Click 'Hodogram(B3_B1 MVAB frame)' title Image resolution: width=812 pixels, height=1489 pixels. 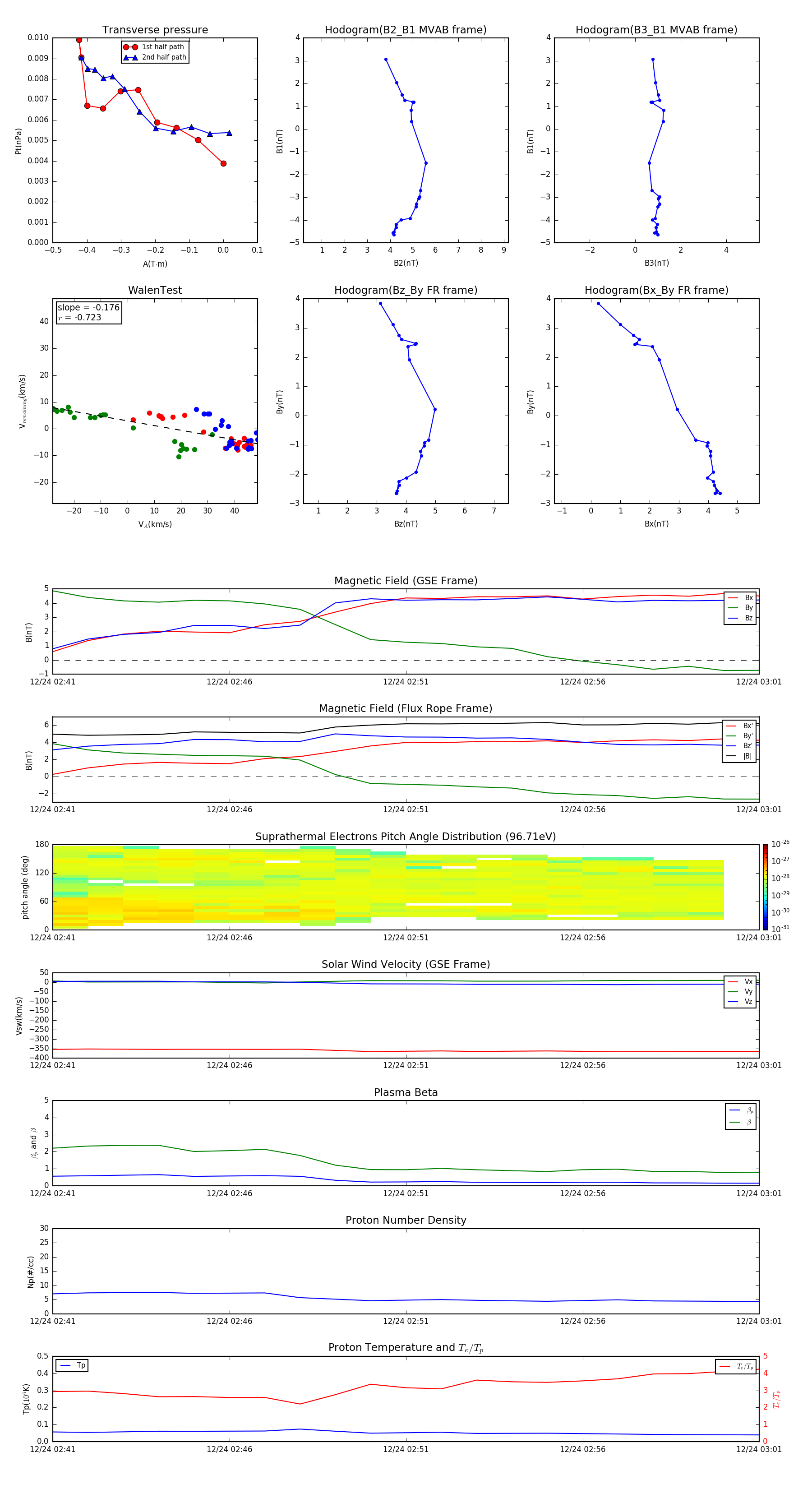click(656, 29)
